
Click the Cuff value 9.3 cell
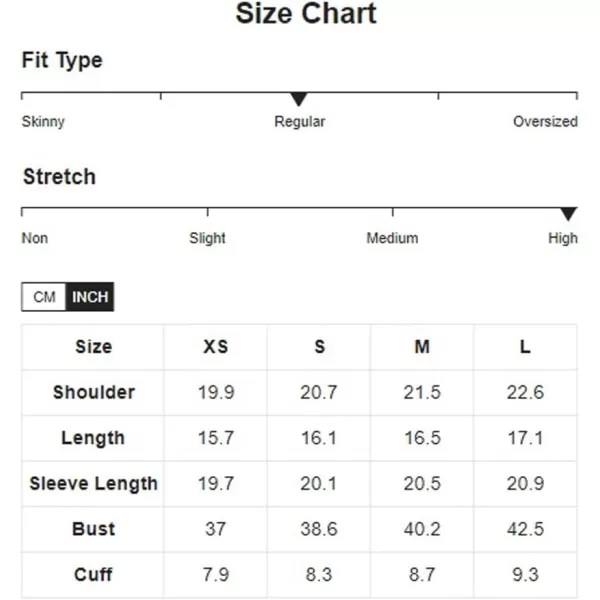click(x=525, y=575)
